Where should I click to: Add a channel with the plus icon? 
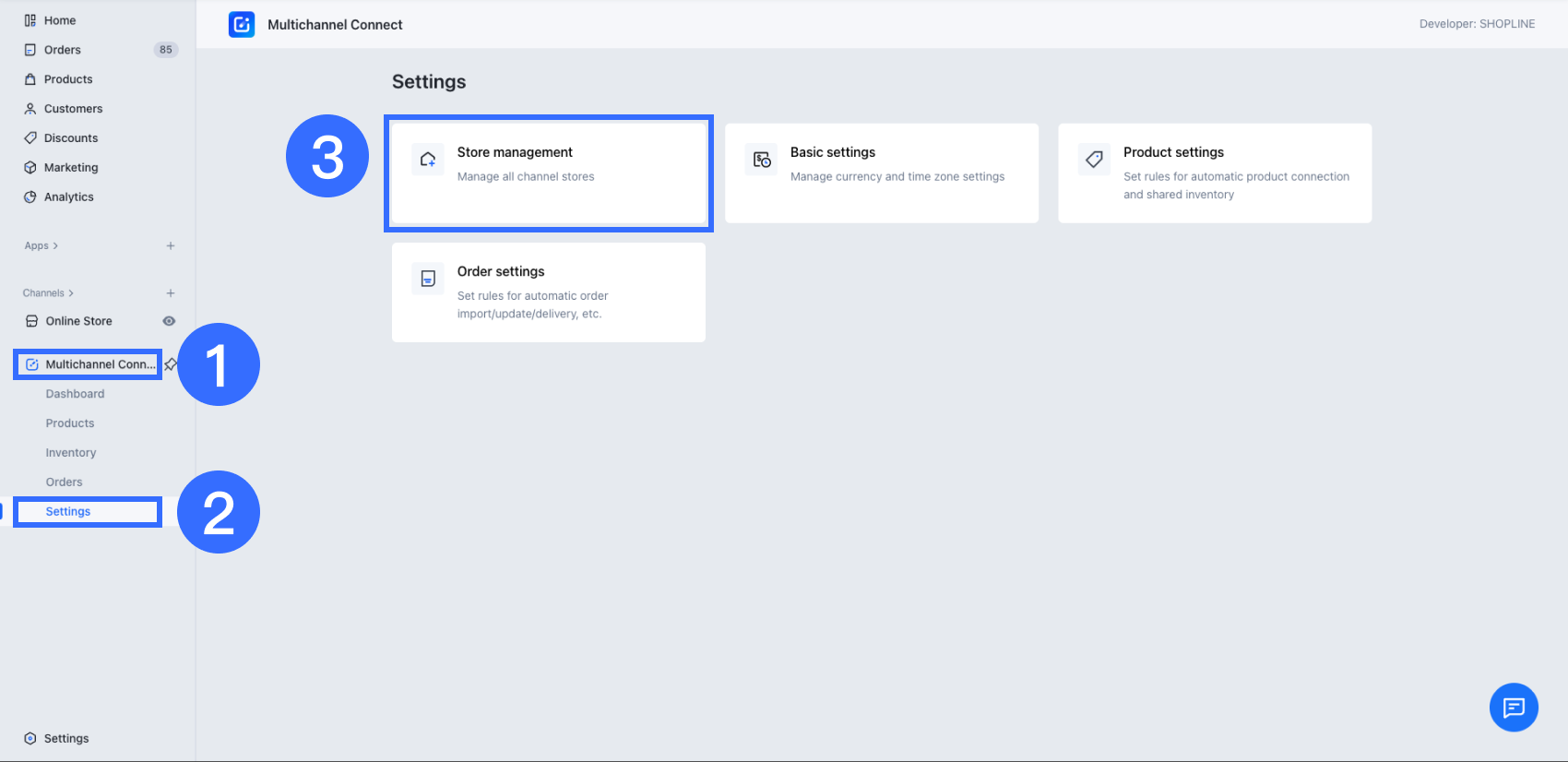click(x=171, y=293)
